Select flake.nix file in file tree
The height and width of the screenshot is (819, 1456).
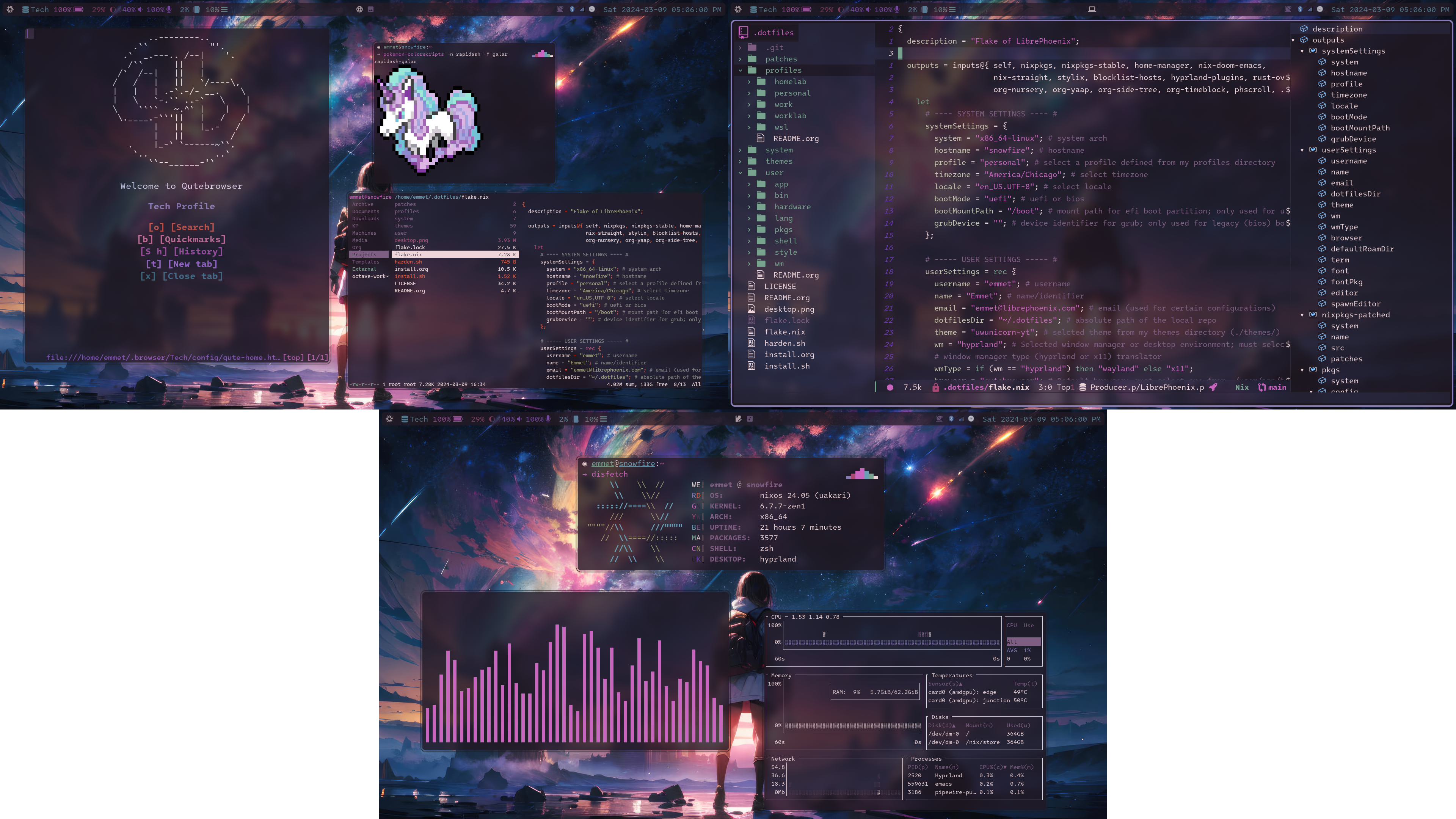click(787, 331)
